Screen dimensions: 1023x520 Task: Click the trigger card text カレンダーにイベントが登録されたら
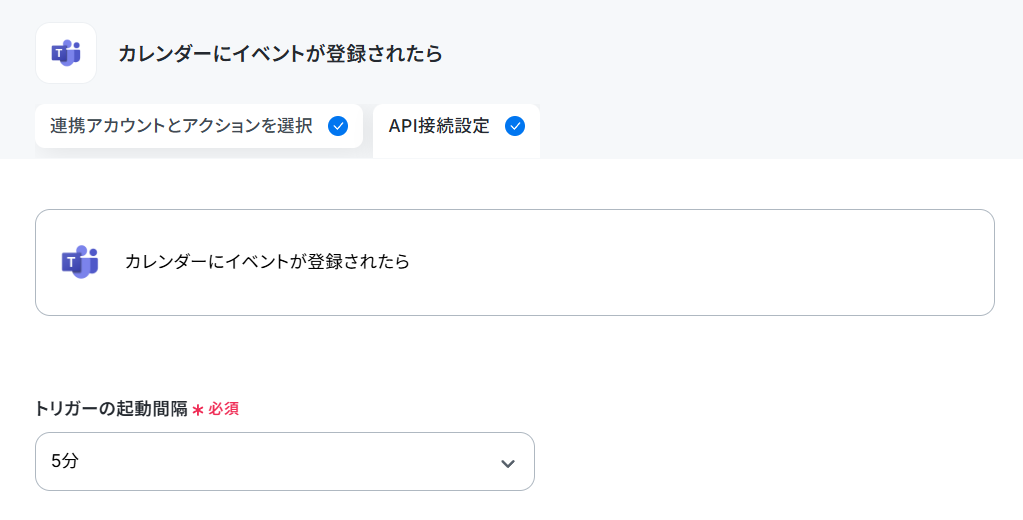point(267,262)
